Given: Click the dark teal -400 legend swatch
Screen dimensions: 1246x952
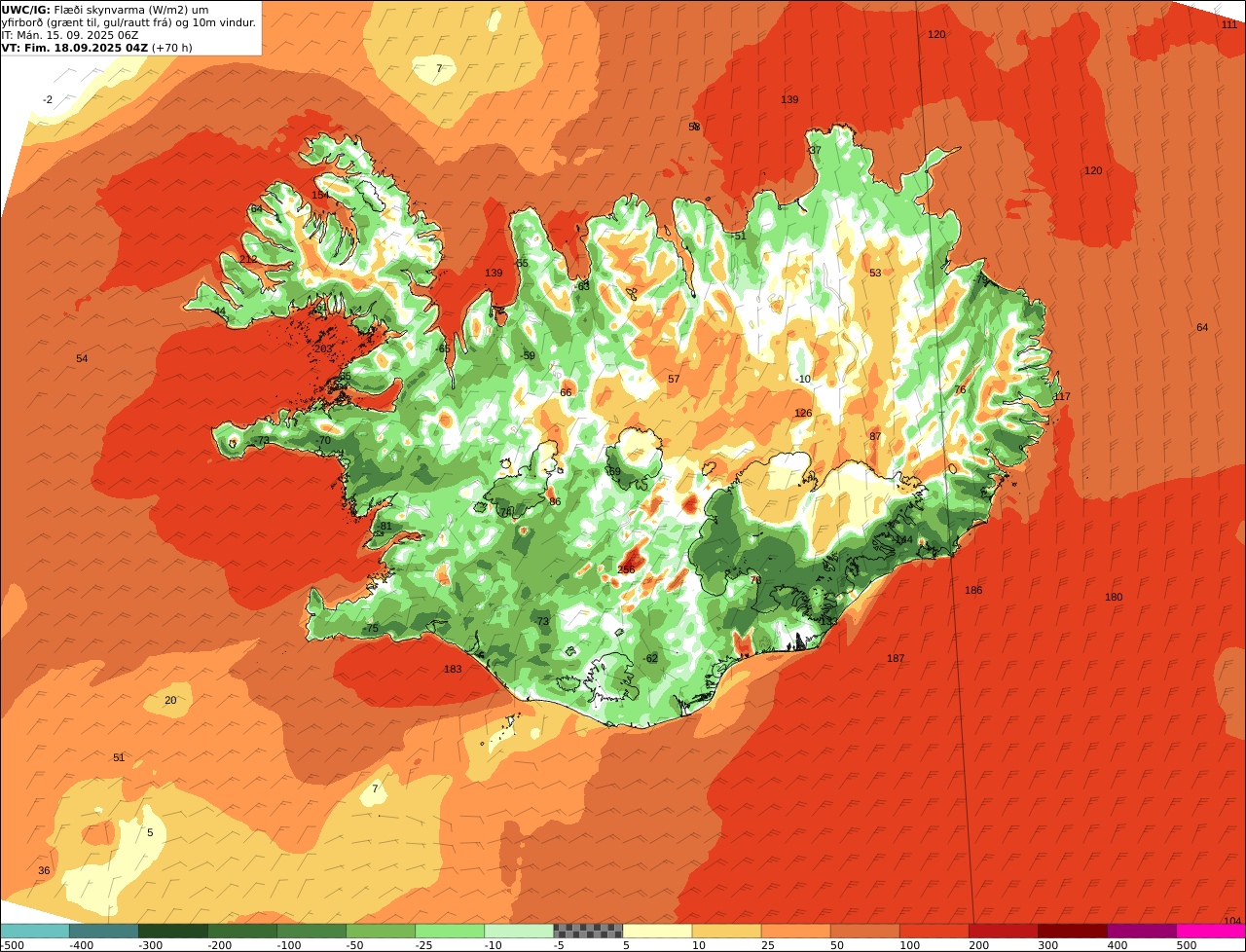Looking at the screenshot, I should (x=103, y=931).
